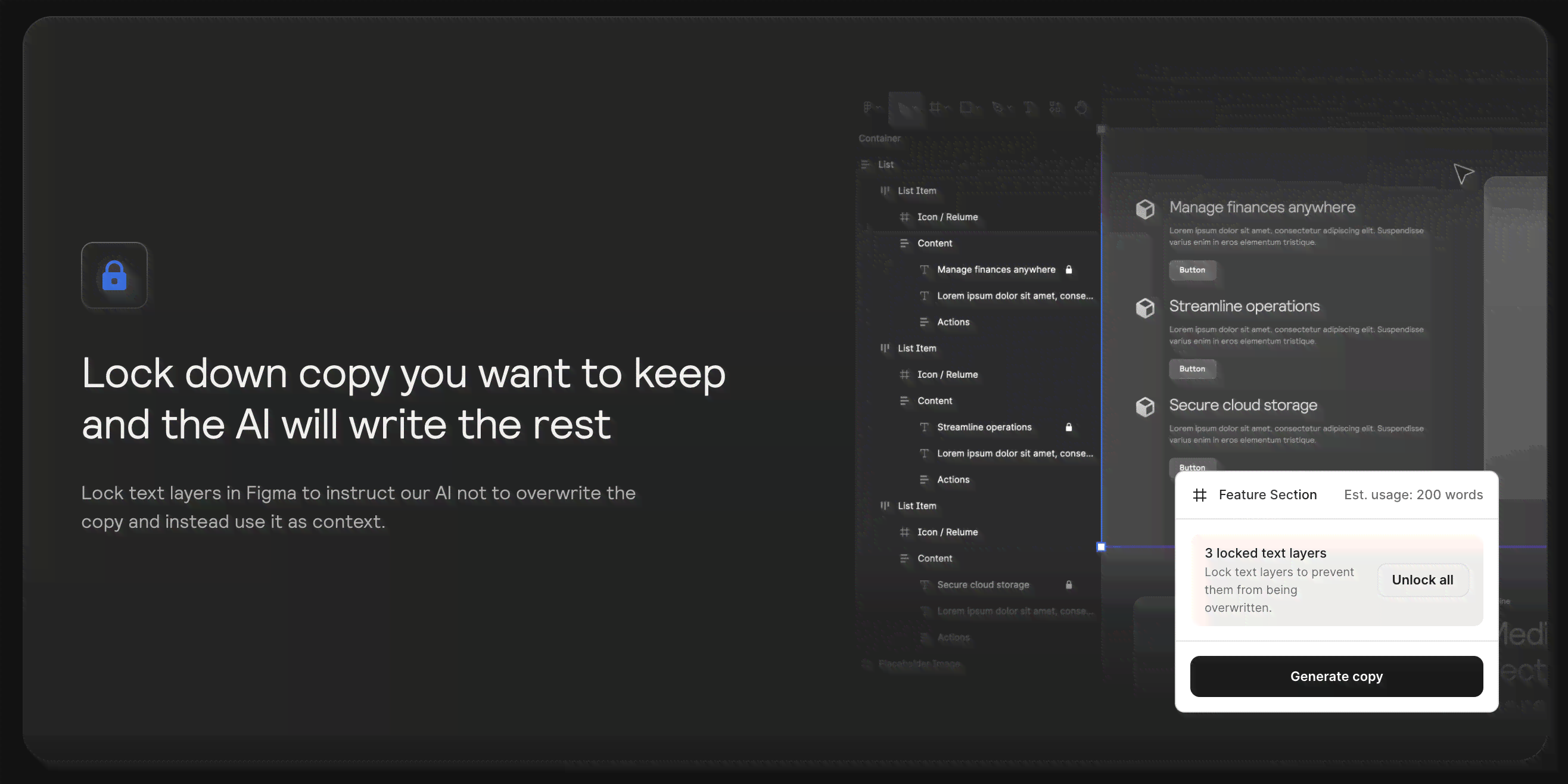1568x784 pixels.
Task: Click Generate copy button
Action: (x=1336, y=676)
